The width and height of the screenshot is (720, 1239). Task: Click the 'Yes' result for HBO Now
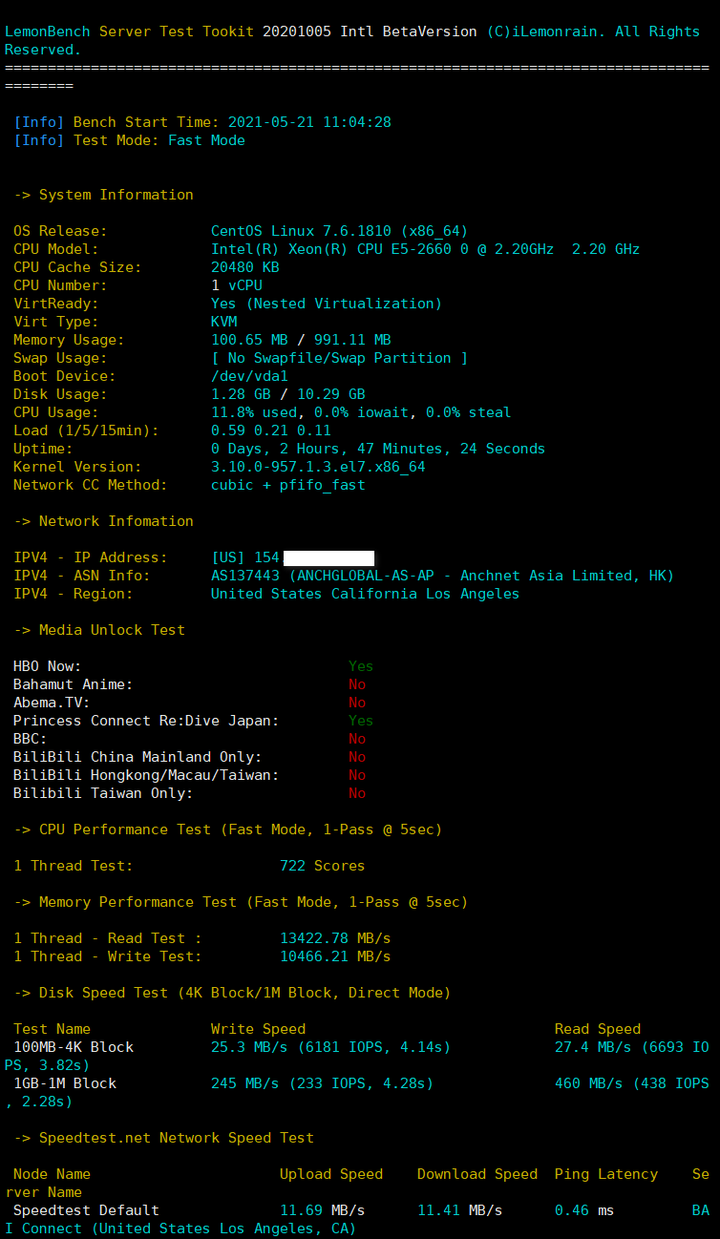(361, 666)
